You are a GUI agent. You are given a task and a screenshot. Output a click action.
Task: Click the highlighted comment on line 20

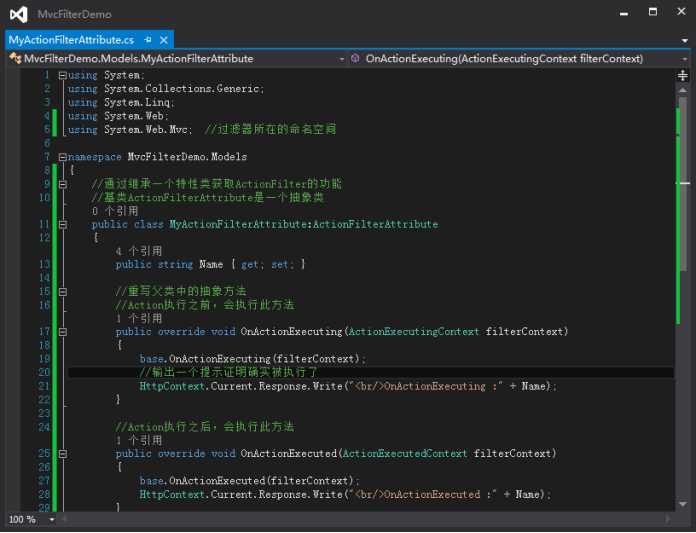click(x=229, y=372)
